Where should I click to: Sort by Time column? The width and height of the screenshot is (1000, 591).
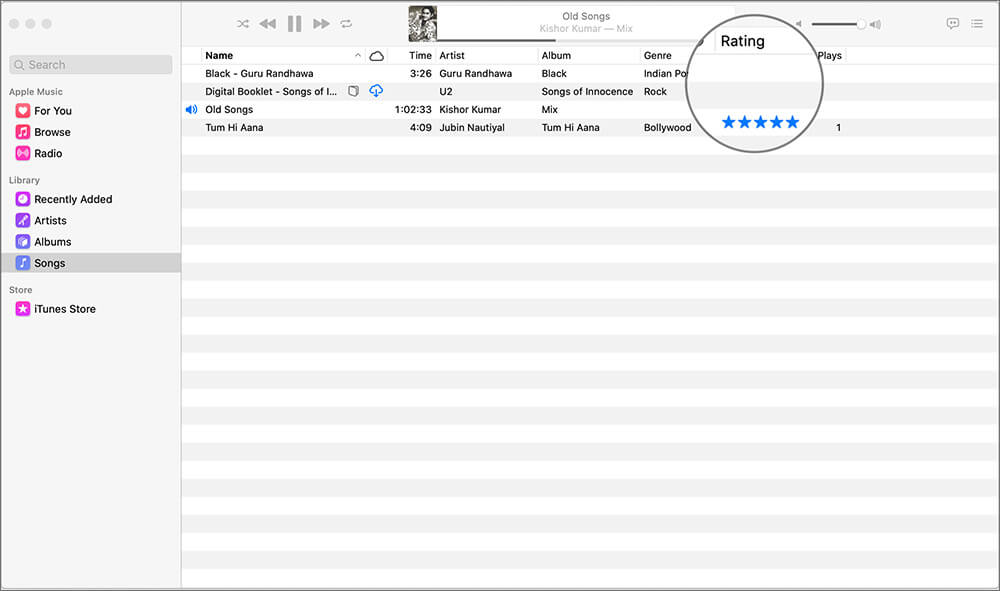420,55
